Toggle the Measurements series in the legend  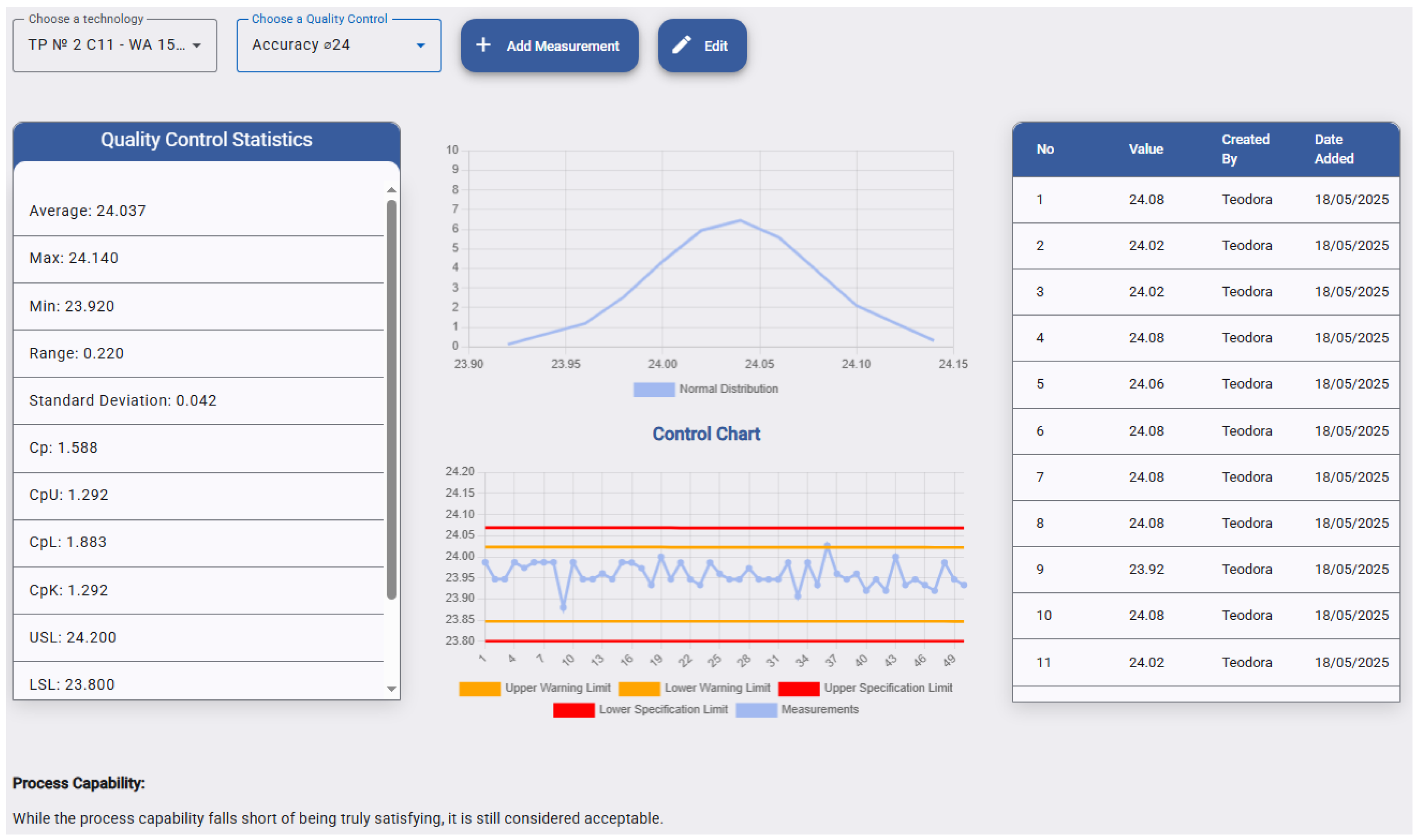pos(797,710)
